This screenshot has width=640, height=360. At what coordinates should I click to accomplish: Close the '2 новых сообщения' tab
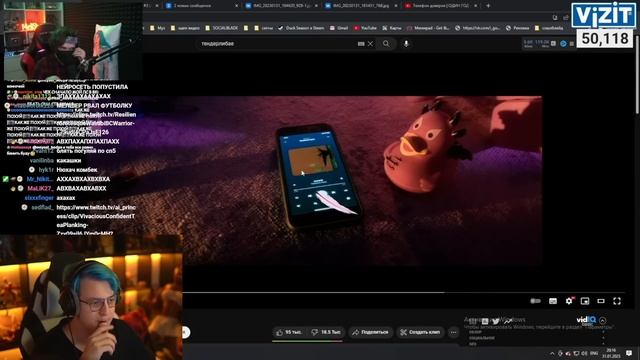tap(236, 6)
